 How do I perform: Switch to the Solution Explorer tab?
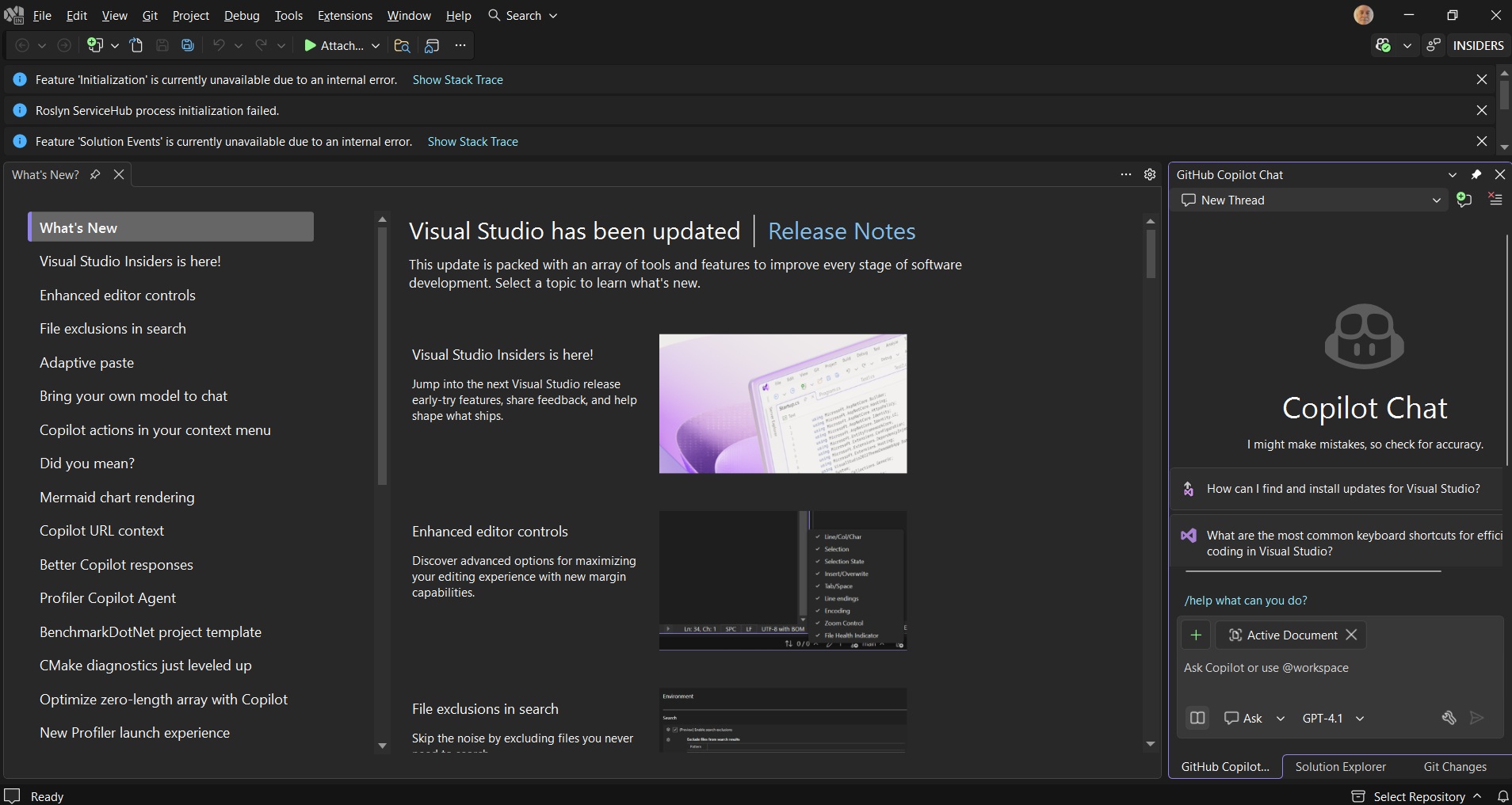coord(1342,766)
